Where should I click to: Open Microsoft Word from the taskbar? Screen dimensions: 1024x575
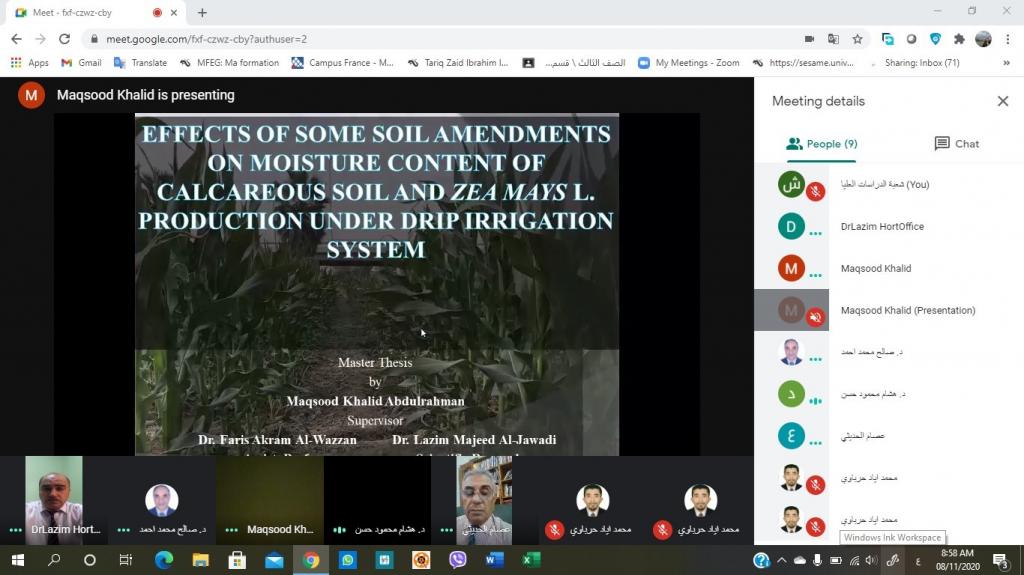tap(494, 560)
